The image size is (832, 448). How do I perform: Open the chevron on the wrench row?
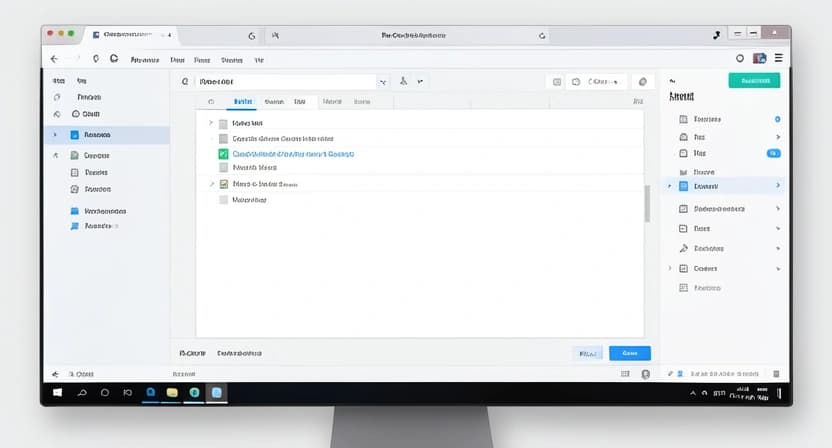point(778,248)
